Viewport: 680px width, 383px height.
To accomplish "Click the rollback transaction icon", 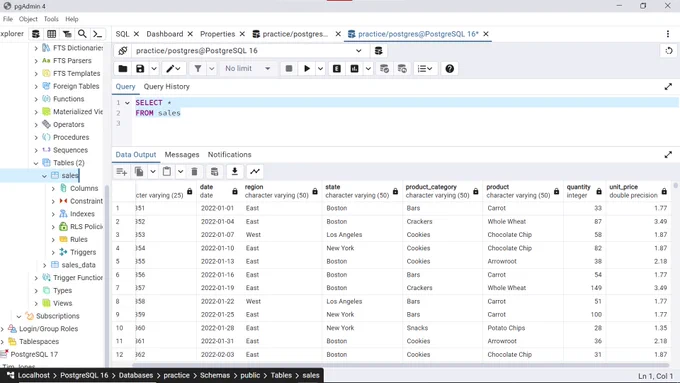I will click(x=402, y=69).
